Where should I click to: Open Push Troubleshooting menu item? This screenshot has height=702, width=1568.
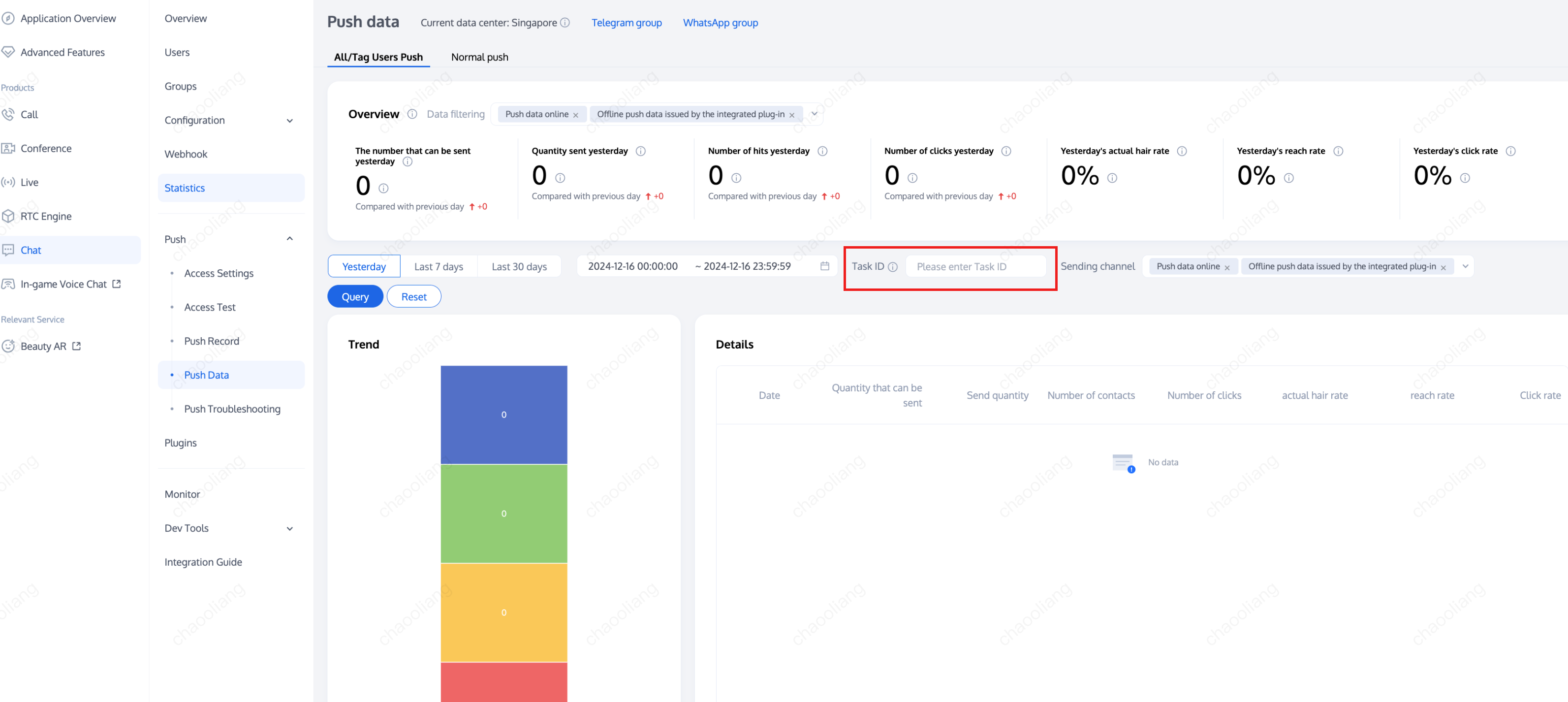pyautogui.click(x=232, y=409)
